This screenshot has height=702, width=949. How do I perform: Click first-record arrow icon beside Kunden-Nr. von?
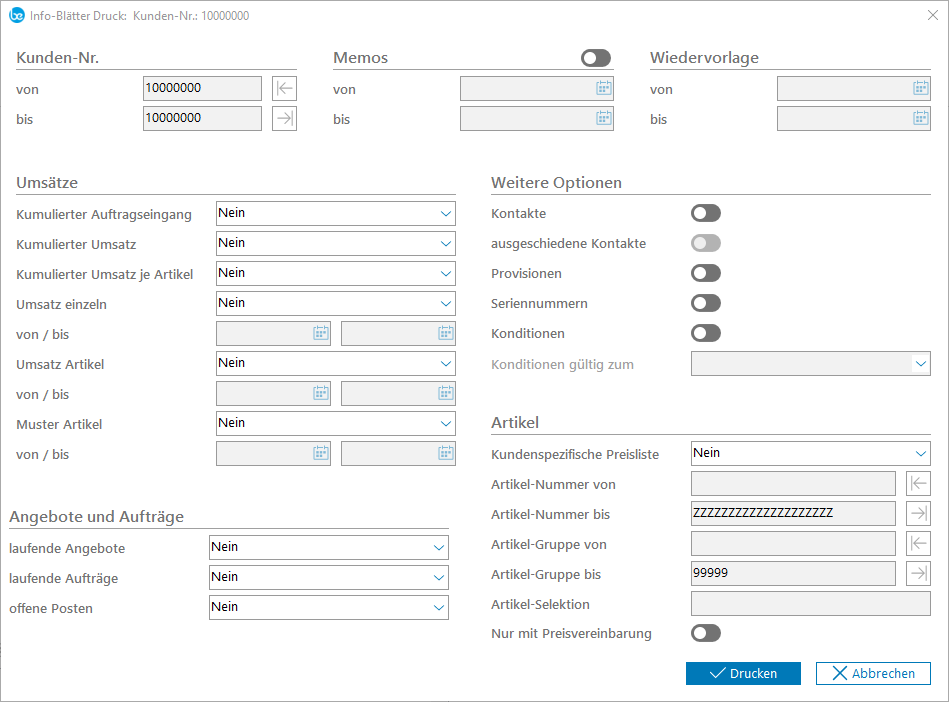285,89
